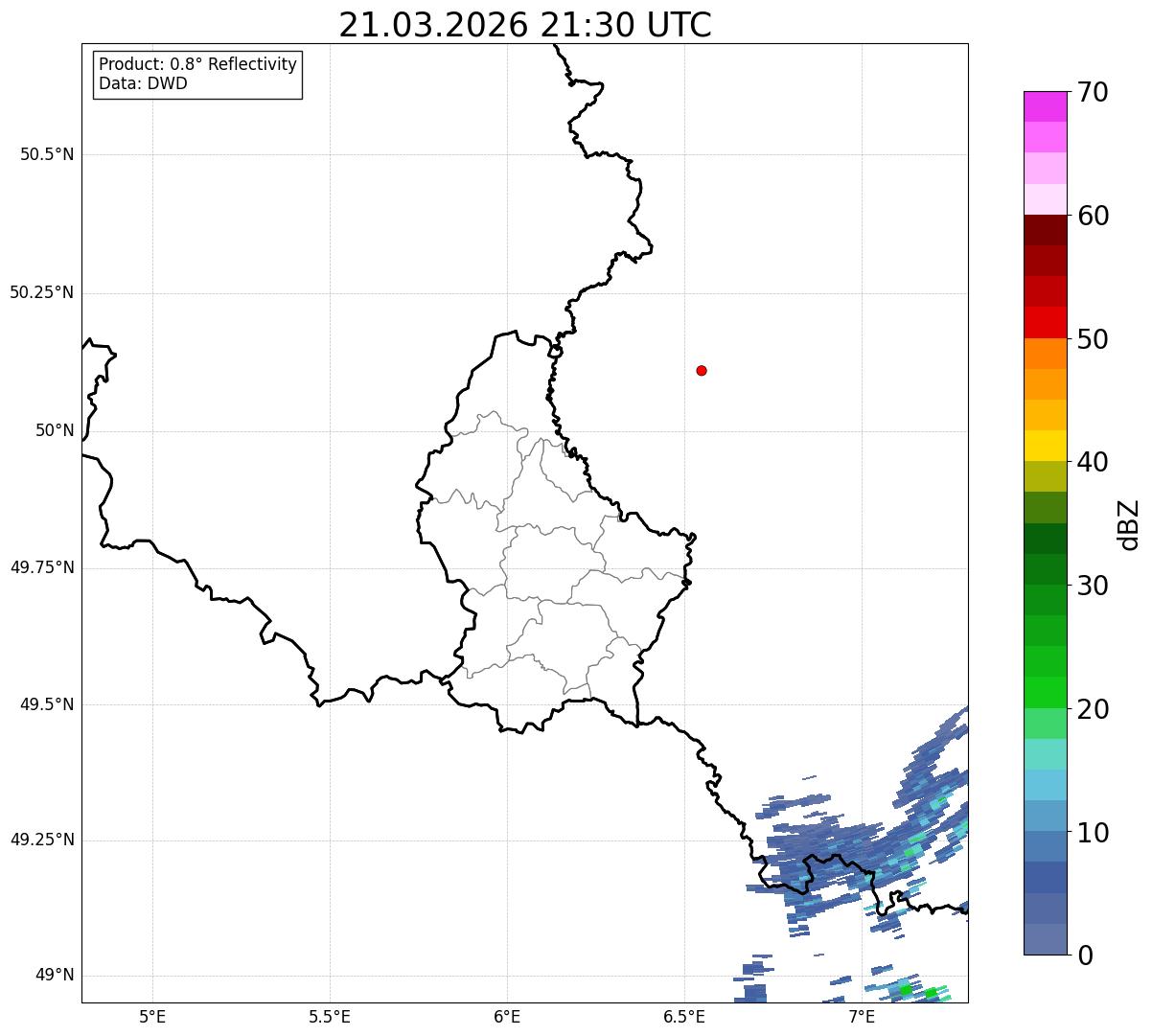
Task: Click the colorbar 30 tick label
Action: pyautogui.click(x=1094, y=586)
